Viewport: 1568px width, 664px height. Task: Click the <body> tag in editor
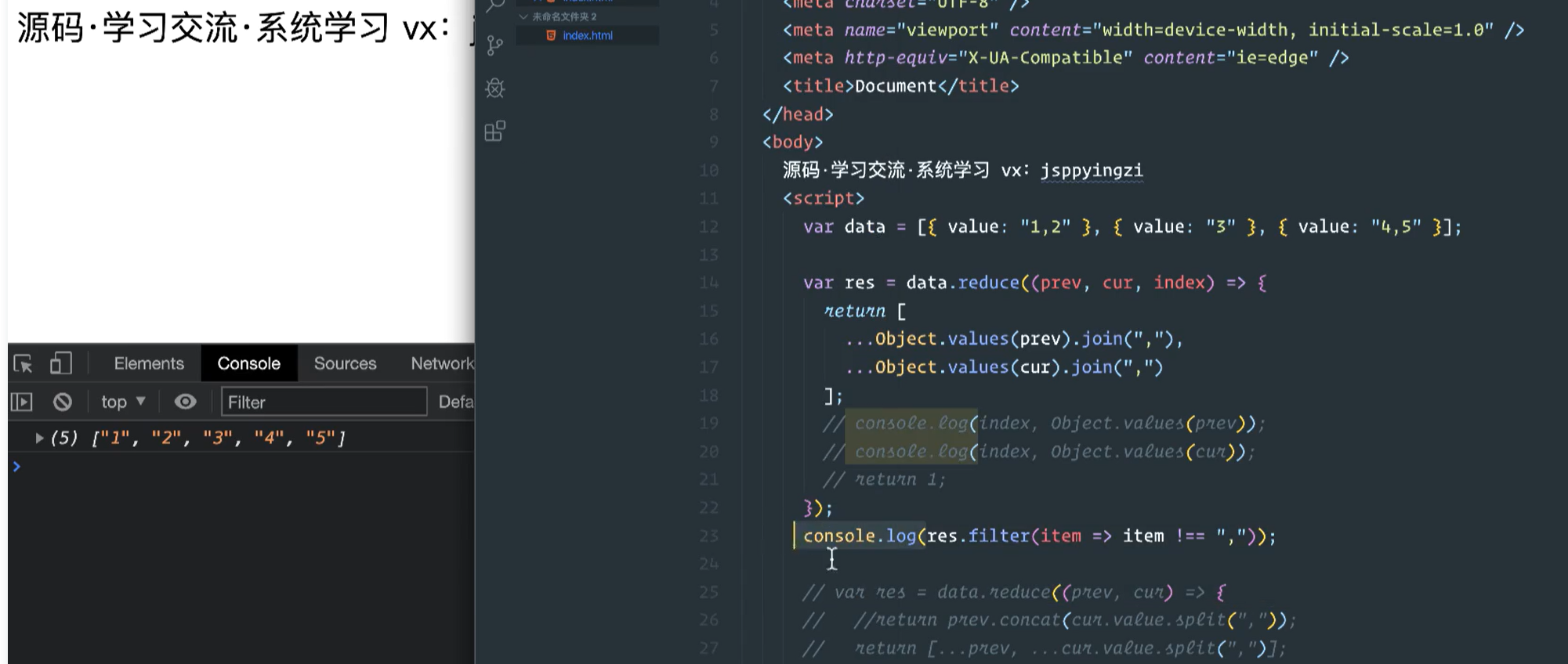(792, 142)
